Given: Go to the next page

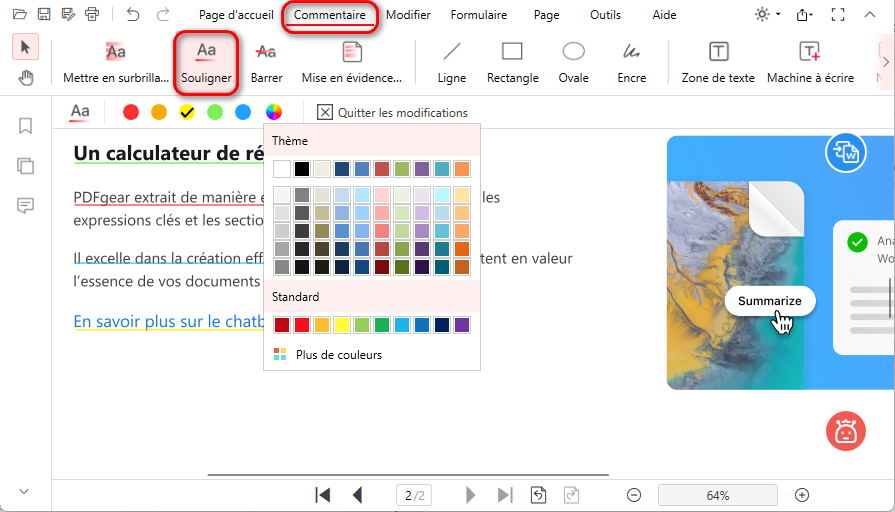Looking at the screenshot, I should click(470, 495).
